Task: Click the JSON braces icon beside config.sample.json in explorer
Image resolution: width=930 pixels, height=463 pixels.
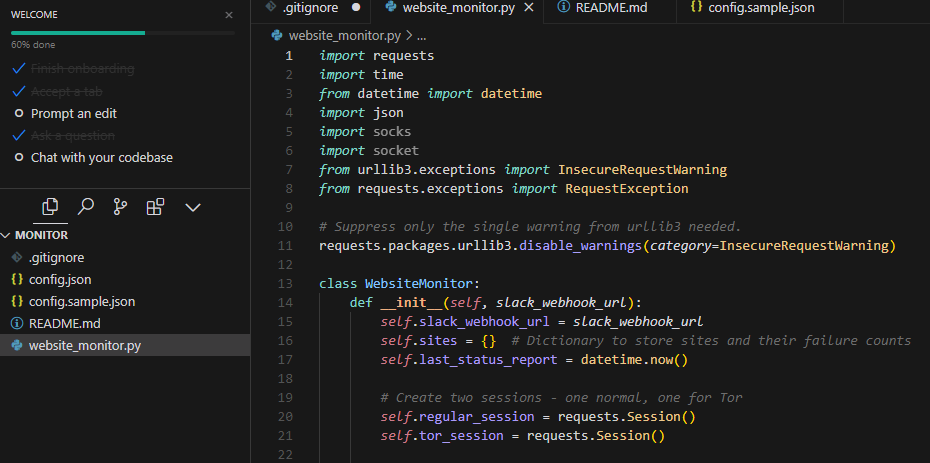Action: point(17,301)
